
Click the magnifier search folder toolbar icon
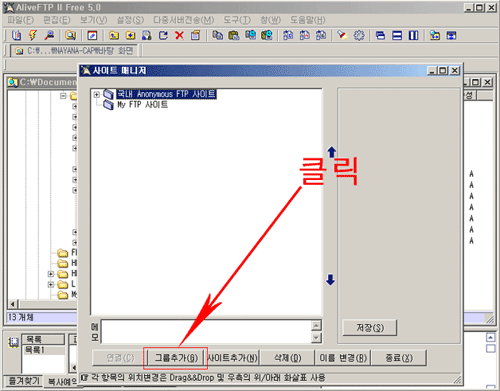tap(70, 35)
